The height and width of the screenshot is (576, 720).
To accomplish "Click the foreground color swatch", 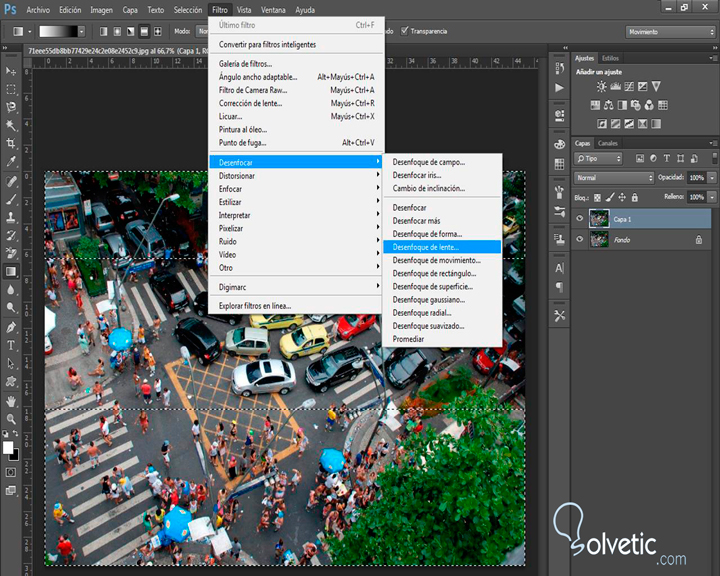I will click(8, 446).
